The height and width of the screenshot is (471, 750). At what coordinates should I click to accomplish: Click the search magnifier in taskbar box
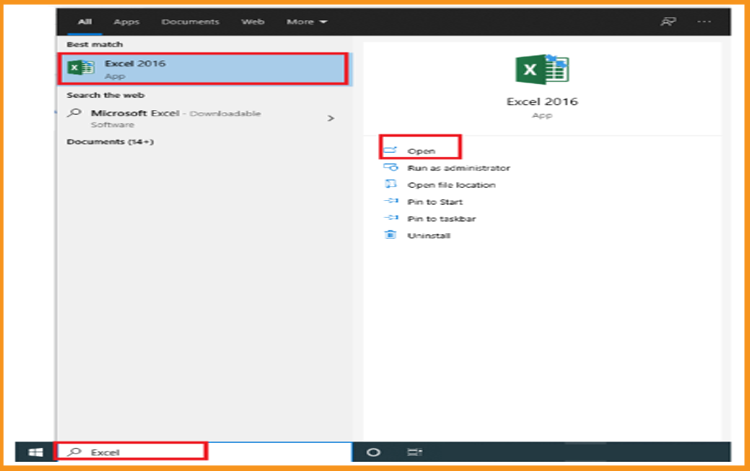(x=74, y=451)
